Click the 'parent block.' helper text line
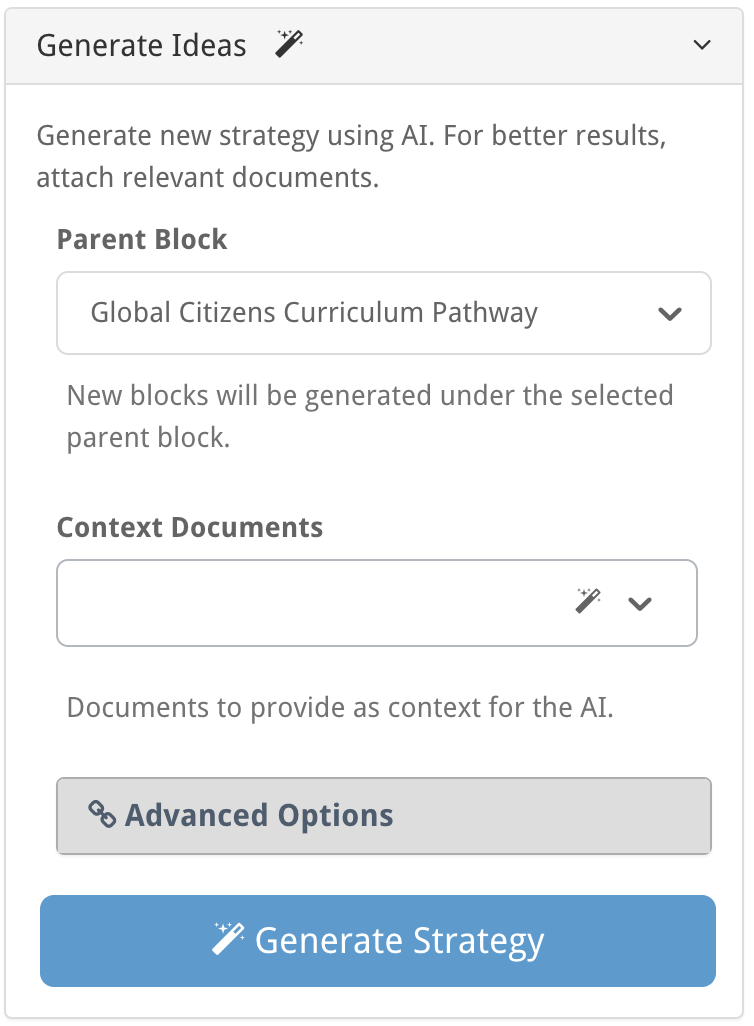The image size is (754, 1026). (x=149, y=438)
